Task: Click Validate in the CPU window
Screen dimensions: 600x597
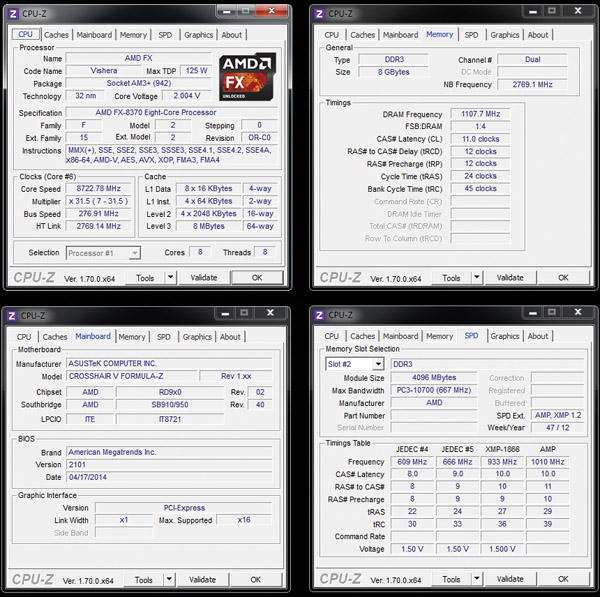Action: (204, 278)
